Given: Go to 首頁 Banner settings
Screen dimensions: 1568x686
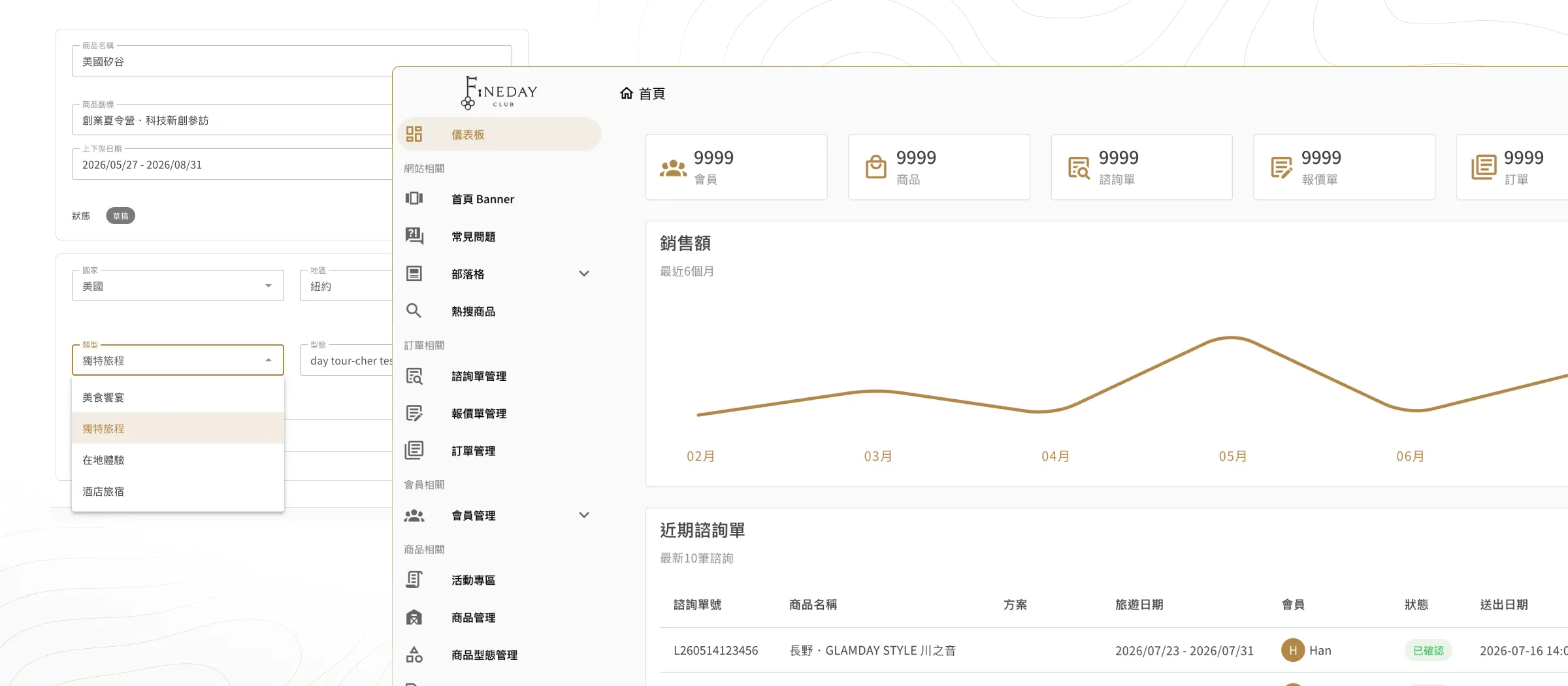Looking at the screenshot, I should [498, 199].
